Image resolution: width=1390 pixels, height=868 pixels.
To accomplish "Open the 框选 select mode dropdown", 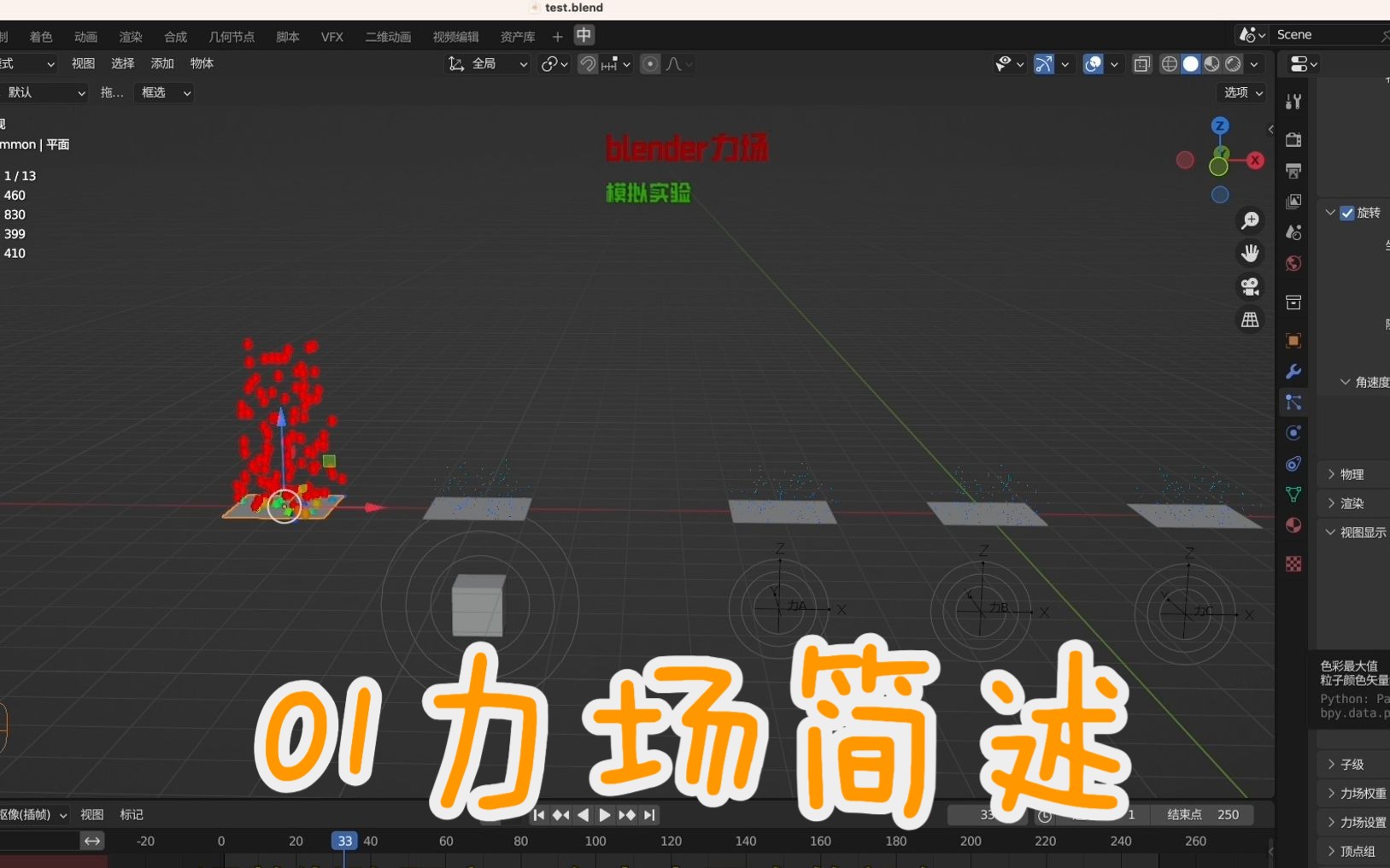I will pyautogui.click(x=164, y=92).
